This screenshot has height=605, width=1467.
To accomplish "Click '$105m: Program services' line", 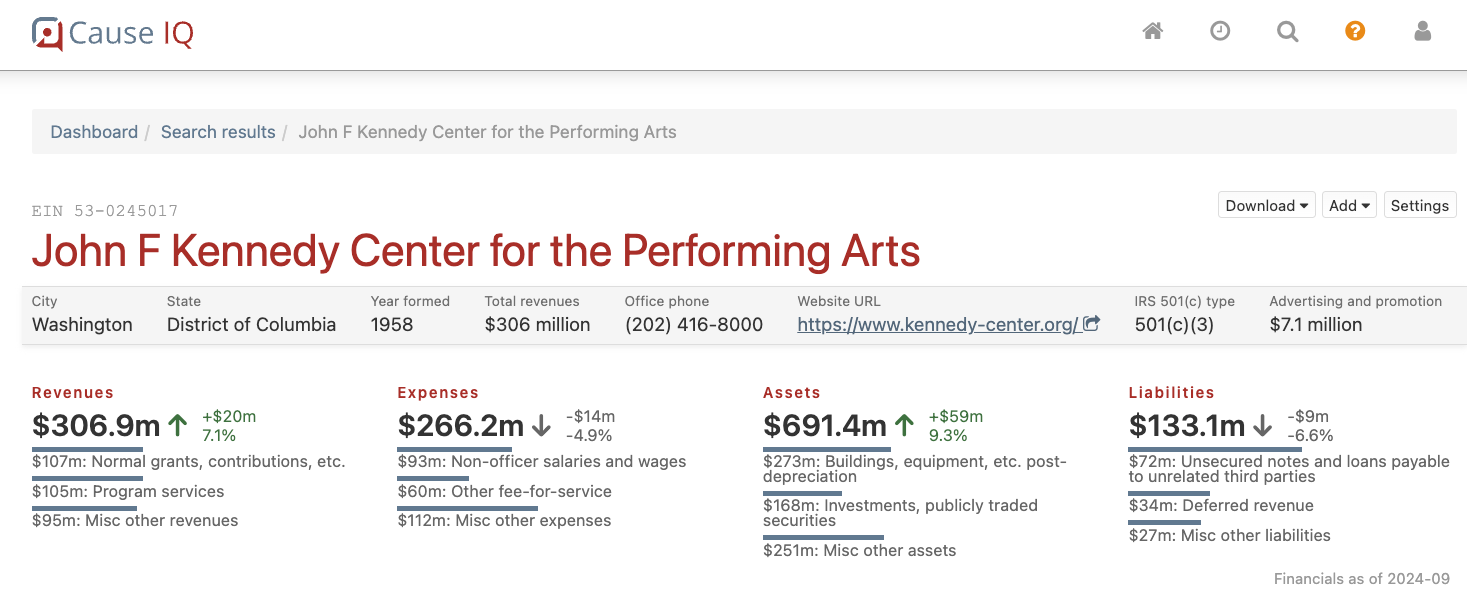I will point(128,491).
